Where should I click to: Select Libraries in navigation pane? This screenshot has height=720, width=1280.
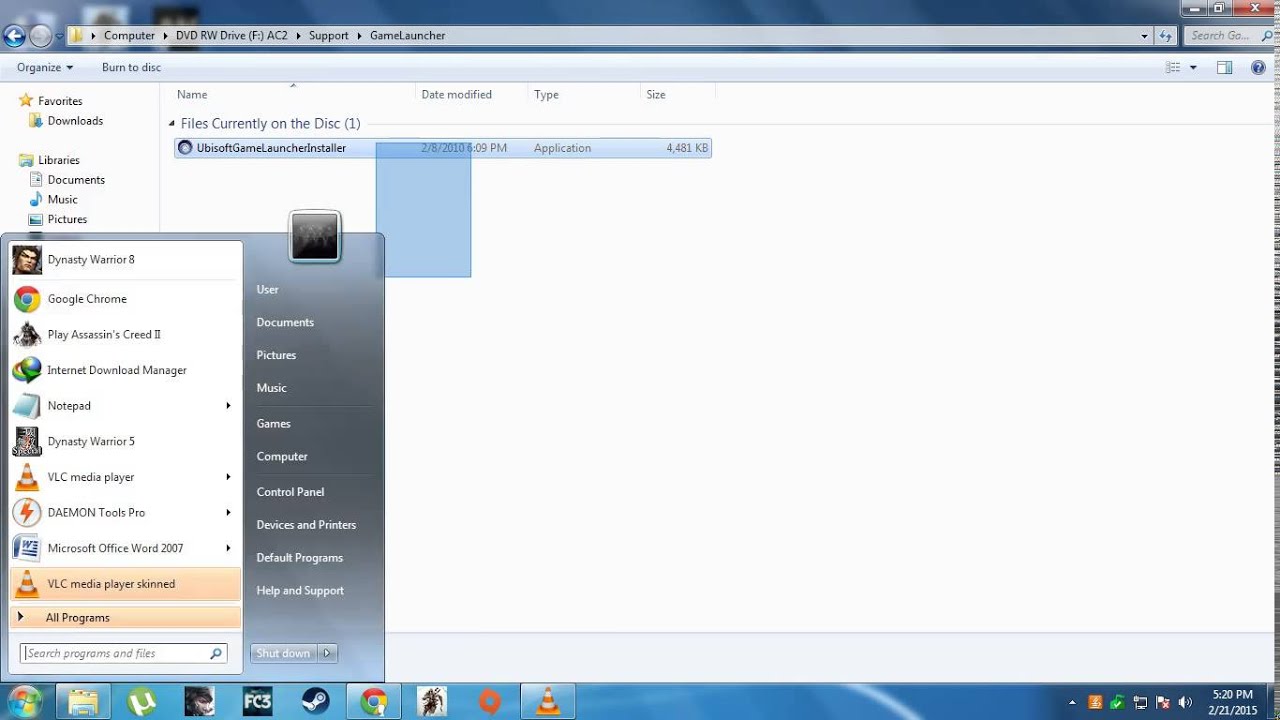[x=58, y=160]
